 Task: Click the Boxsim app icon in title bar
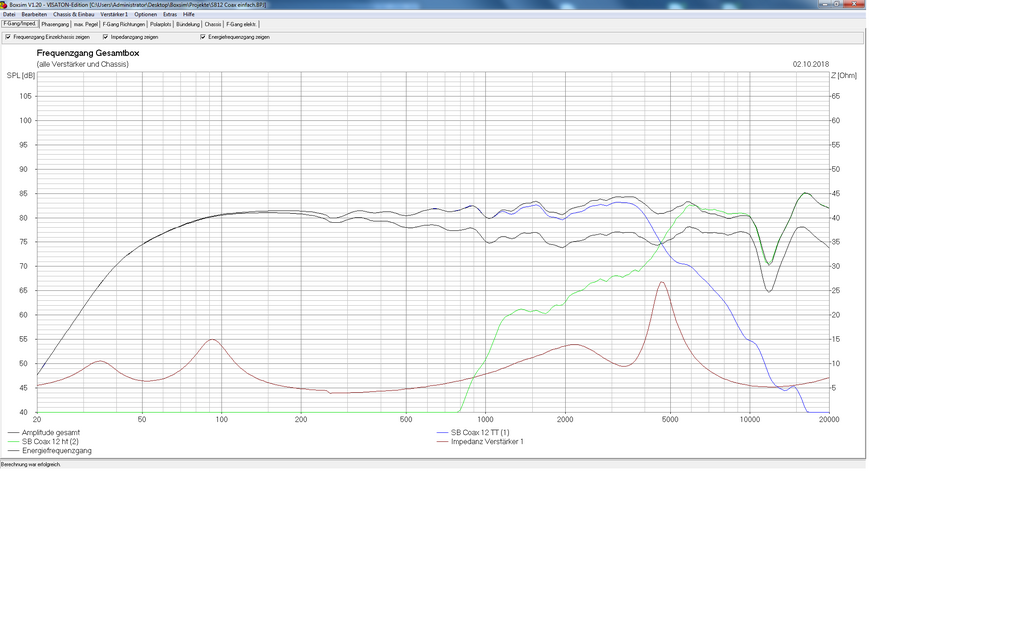click(x=4, y=5)
